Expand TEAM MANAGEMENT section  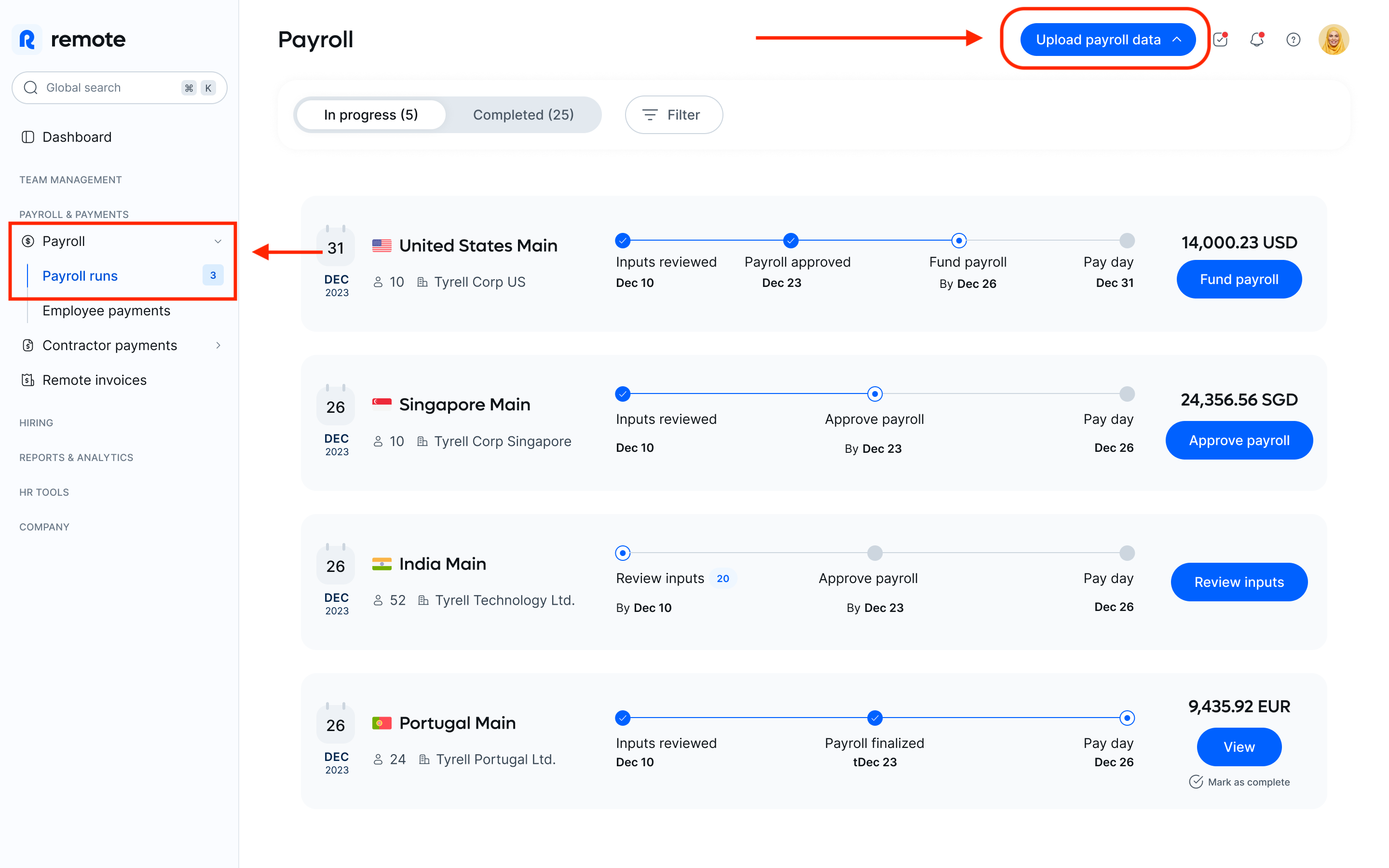coord(70,180)
